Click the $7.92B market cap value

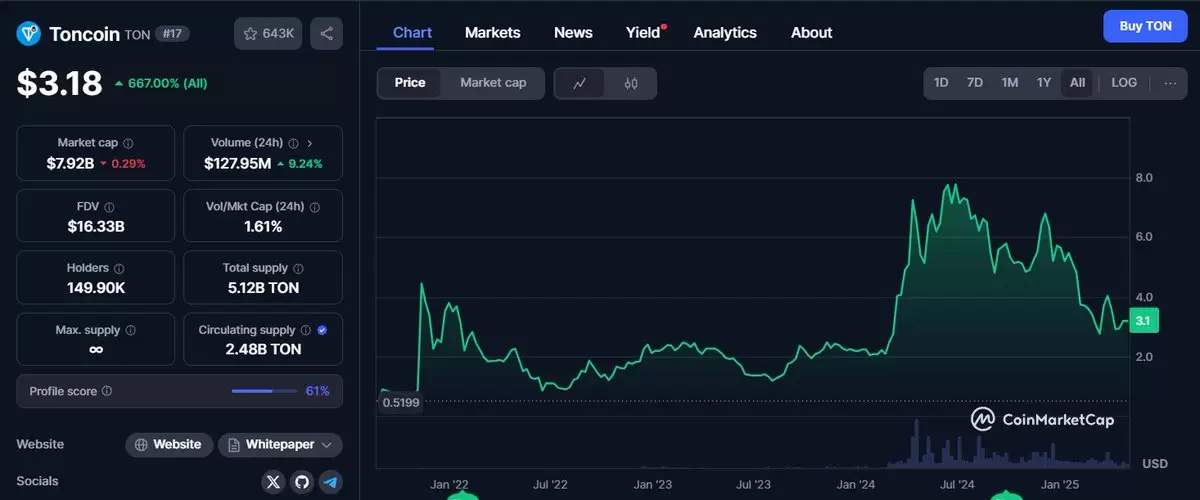point(70,163)
